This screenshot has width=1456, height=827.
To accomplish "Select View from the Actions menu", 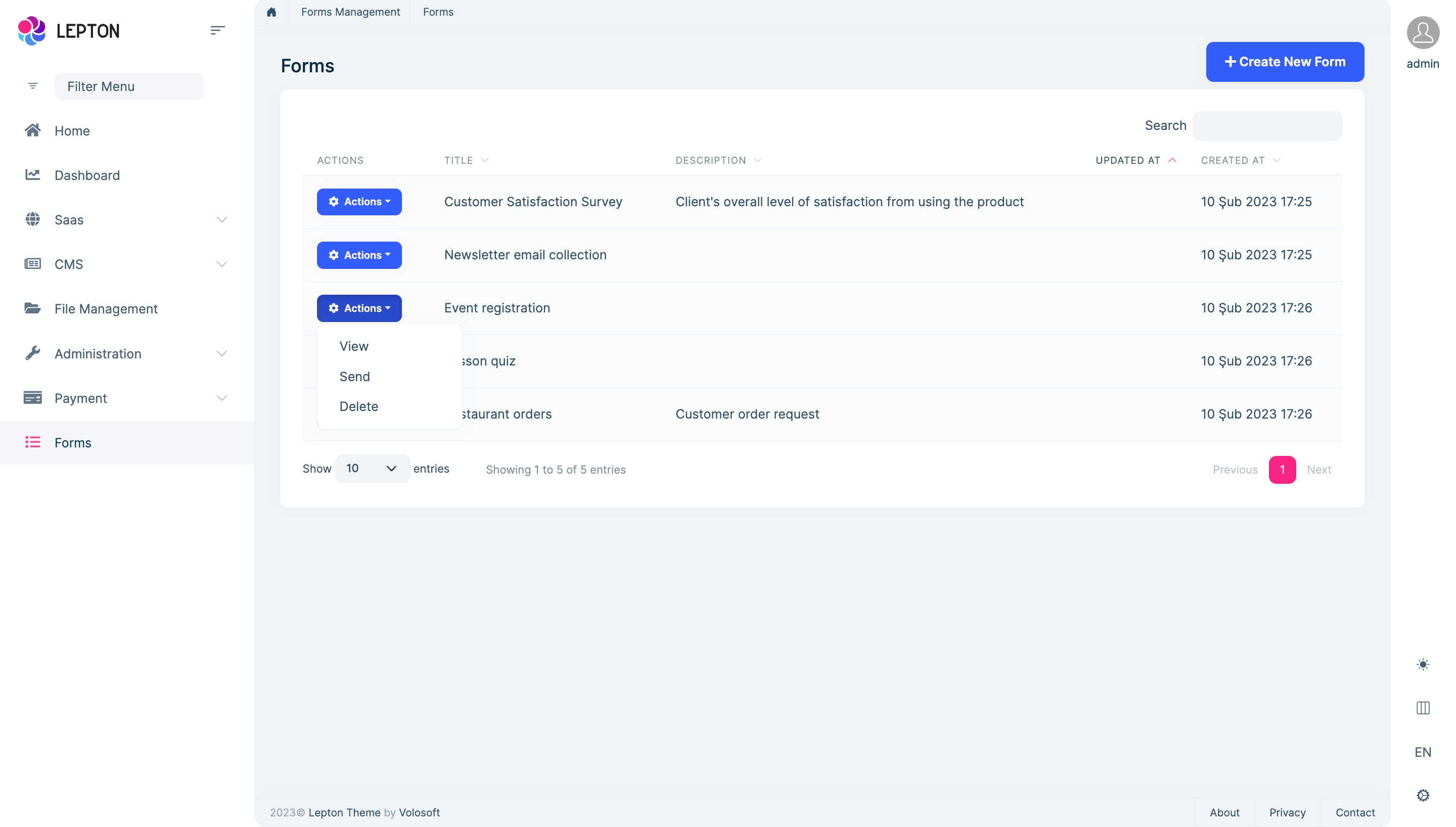I will point(354,346).
